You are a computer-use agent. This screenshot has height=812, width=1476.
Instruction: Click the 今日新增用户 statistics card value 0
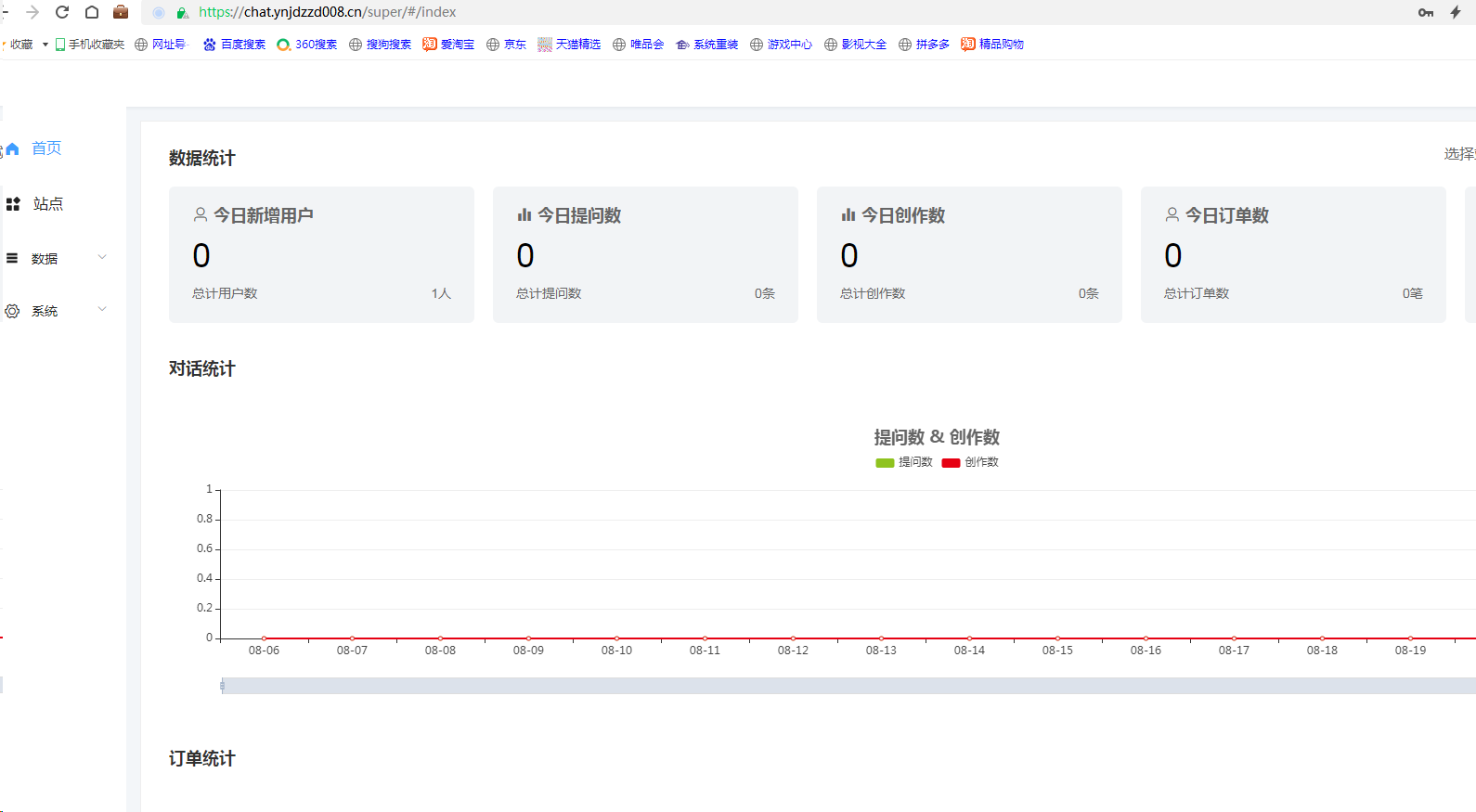pyautogui.click(x=201, y=255)
